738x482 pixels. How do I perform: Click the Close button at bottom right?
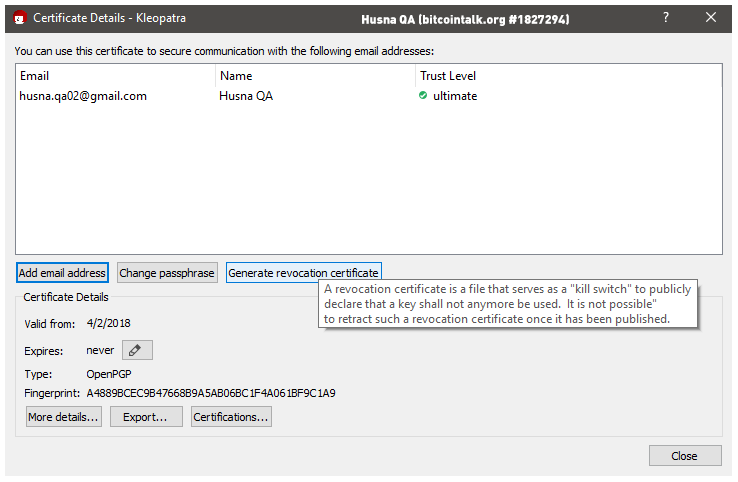685,456
